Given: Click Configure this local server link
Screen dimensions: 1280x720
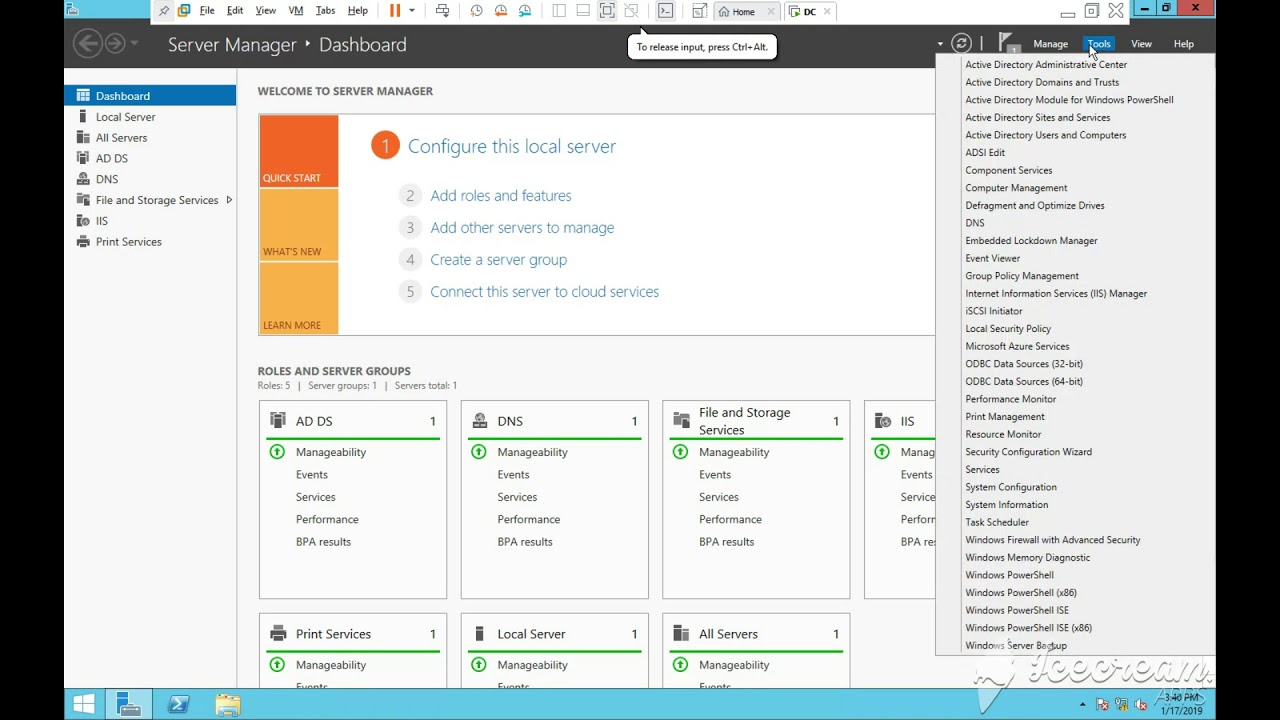Looking at the screenshot, I should coord(511,146).
